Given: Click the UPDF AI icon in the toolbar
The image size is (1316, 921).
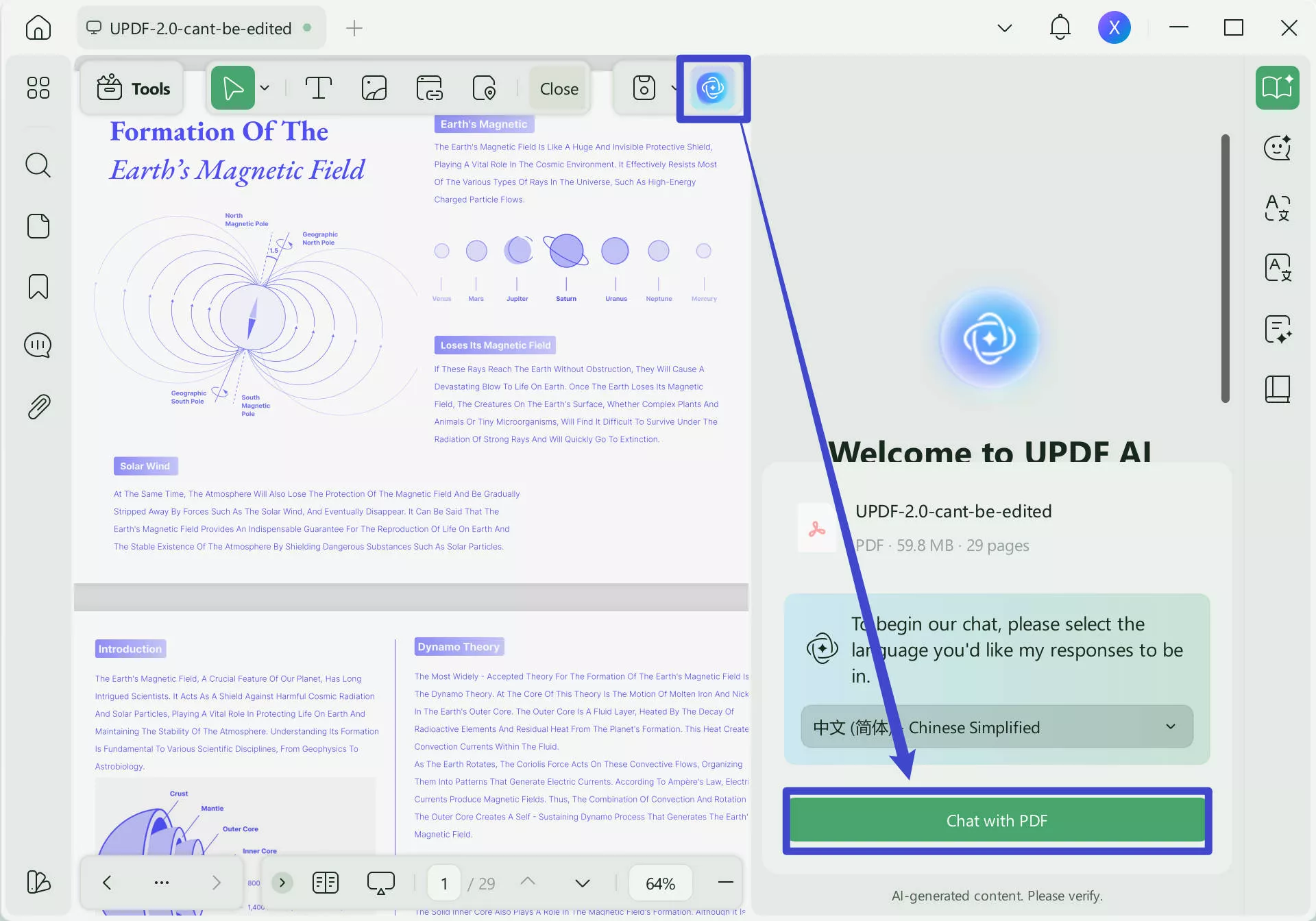Looking at the screenshot, I should 713,88.
